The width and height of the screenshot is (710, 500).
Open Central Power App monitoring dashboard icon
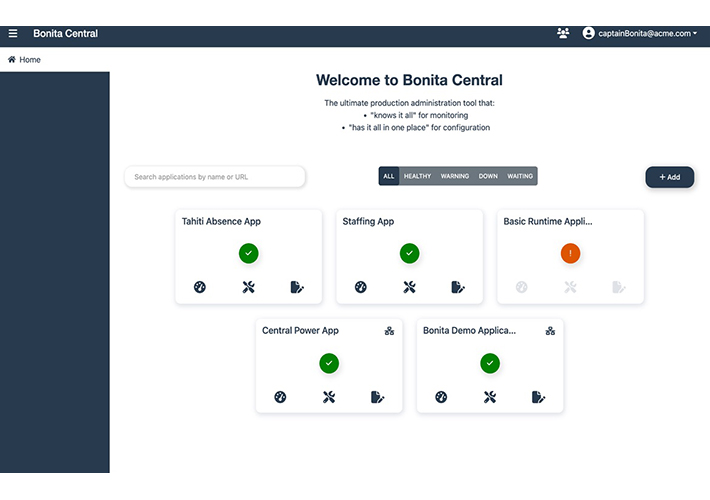280,397
